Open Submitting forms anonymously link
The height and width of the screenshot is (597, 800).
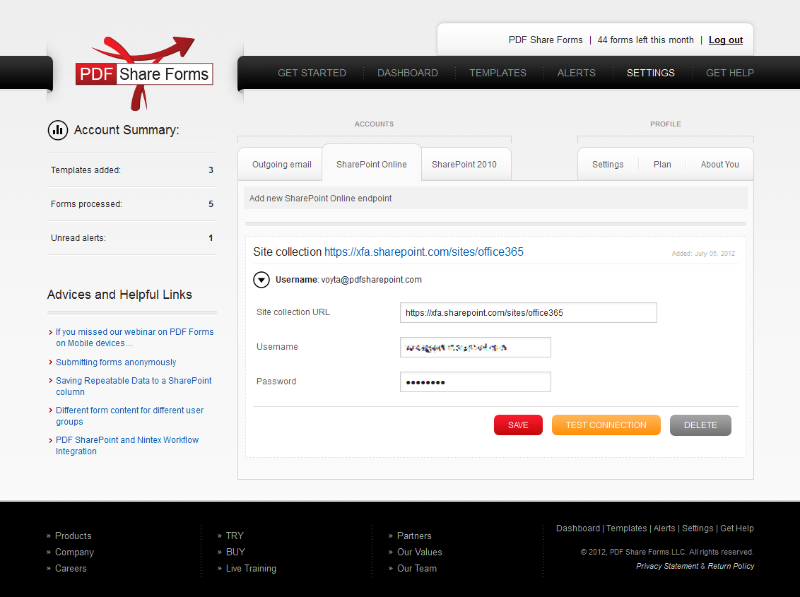pyautogui.click(x=116, y=362)
